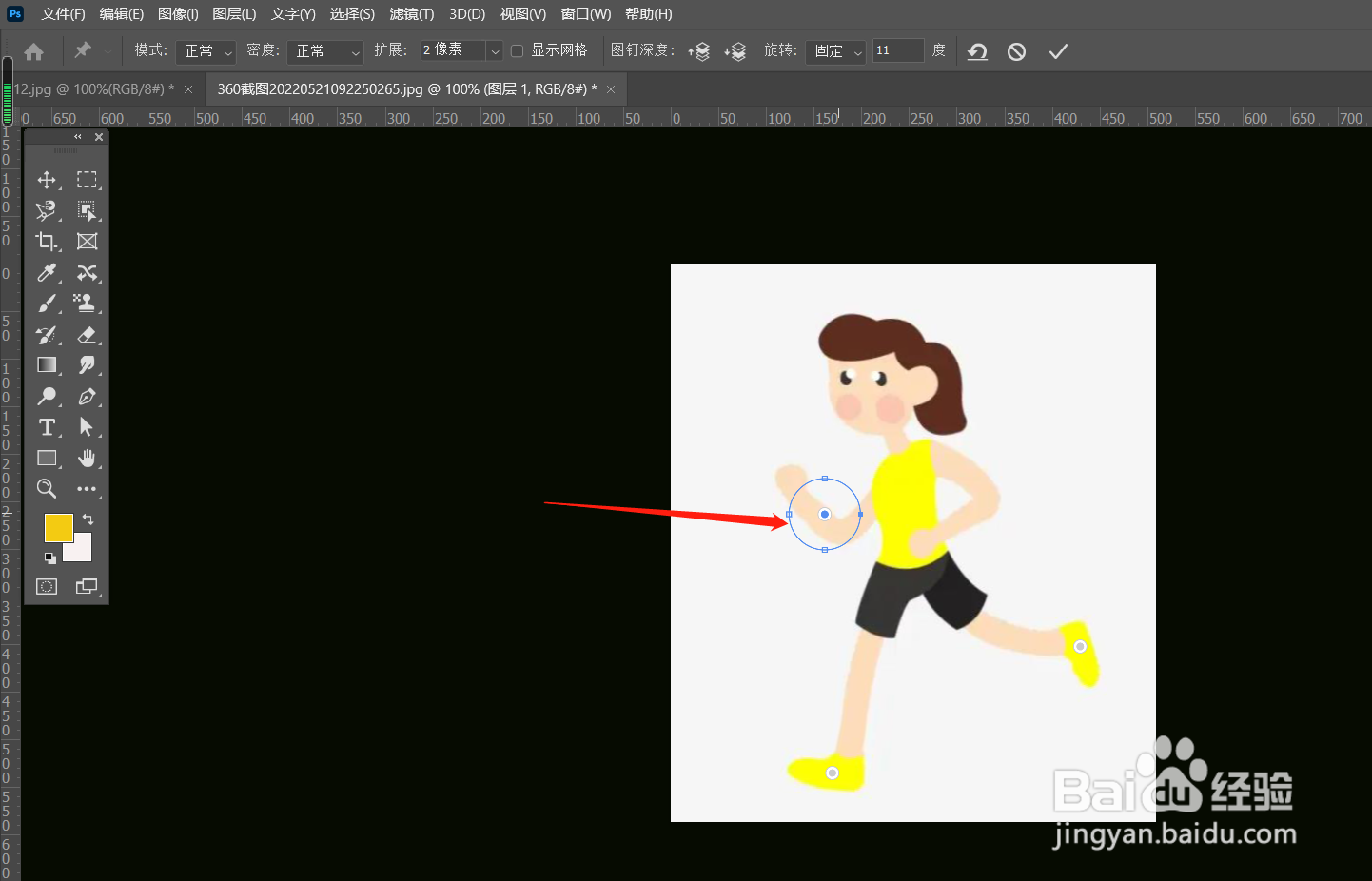
Task: Open the 密度 dropdown
Action: [325, 51]
